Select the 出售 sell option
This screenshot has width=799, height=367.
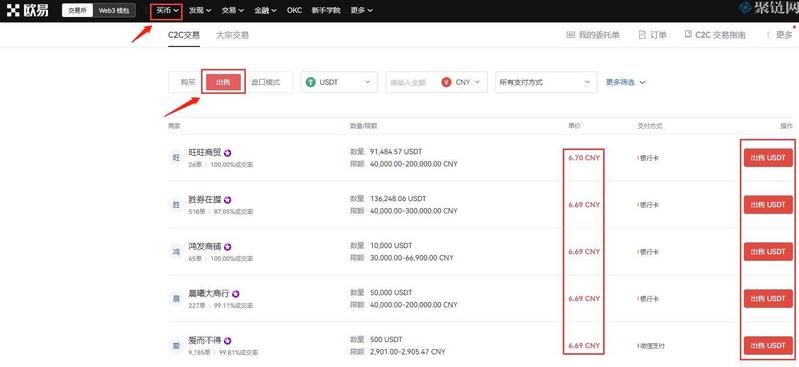(x=223, y=82)
